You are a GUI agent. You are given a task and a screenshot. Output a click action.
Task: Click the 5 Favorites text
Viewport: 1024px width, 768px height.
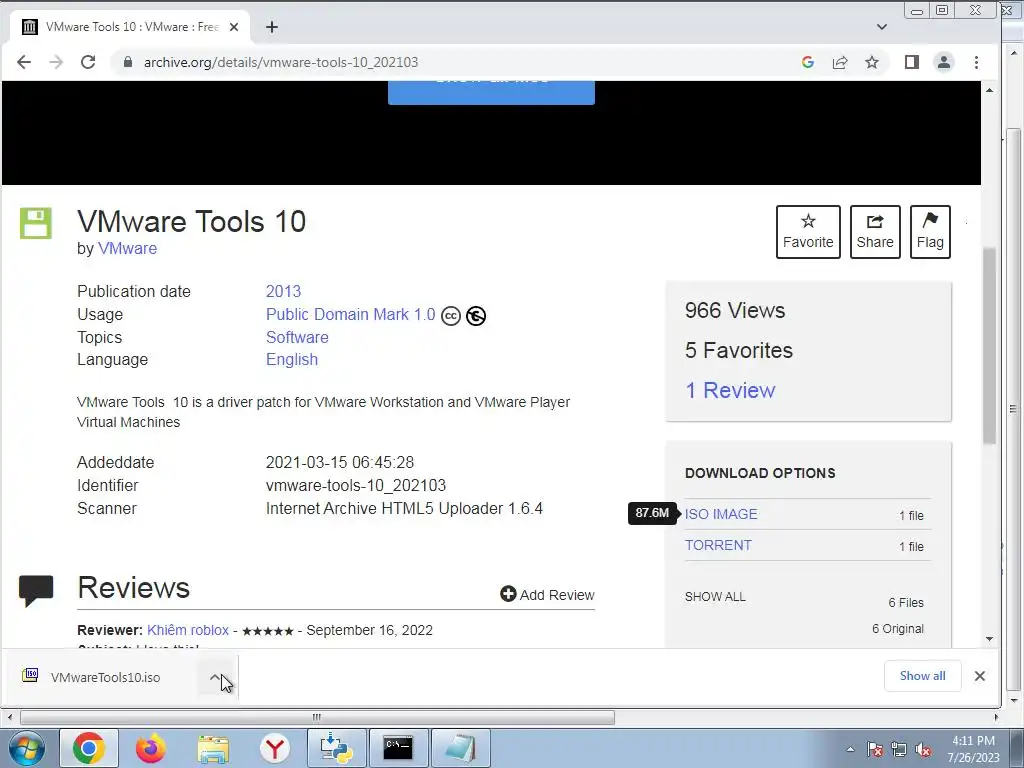739,350
